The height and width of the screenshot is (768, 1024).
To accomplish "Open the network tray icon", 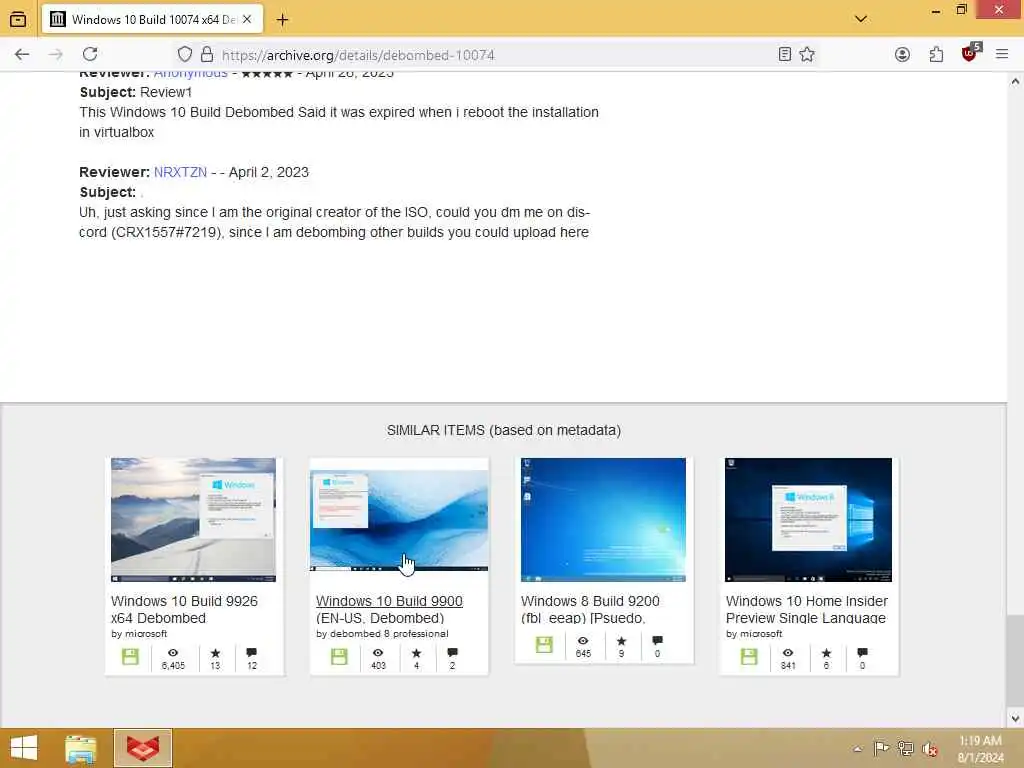I will (x=906, y=748).
